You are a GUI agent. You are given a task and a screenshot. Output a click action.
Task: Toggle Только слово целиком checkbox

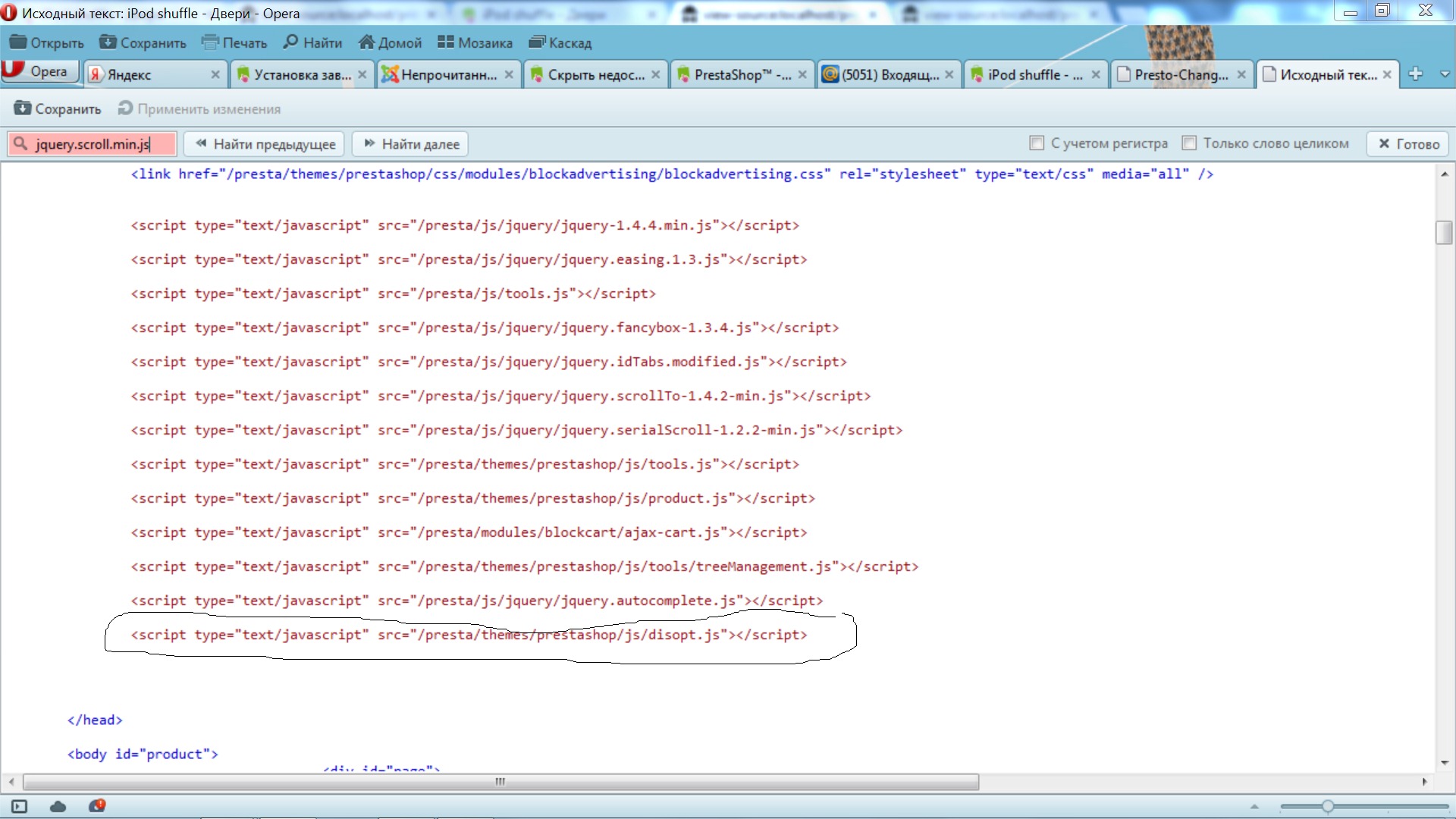(1189, 143)
